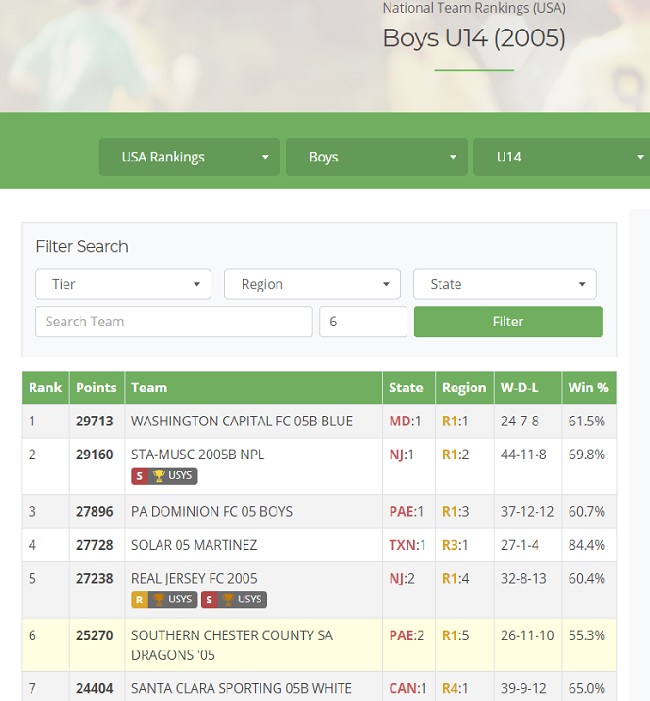The height and width of the screenshot is (701, 650).
Task: Expand the Tier filter dropdown
Action: pos(123,284)
